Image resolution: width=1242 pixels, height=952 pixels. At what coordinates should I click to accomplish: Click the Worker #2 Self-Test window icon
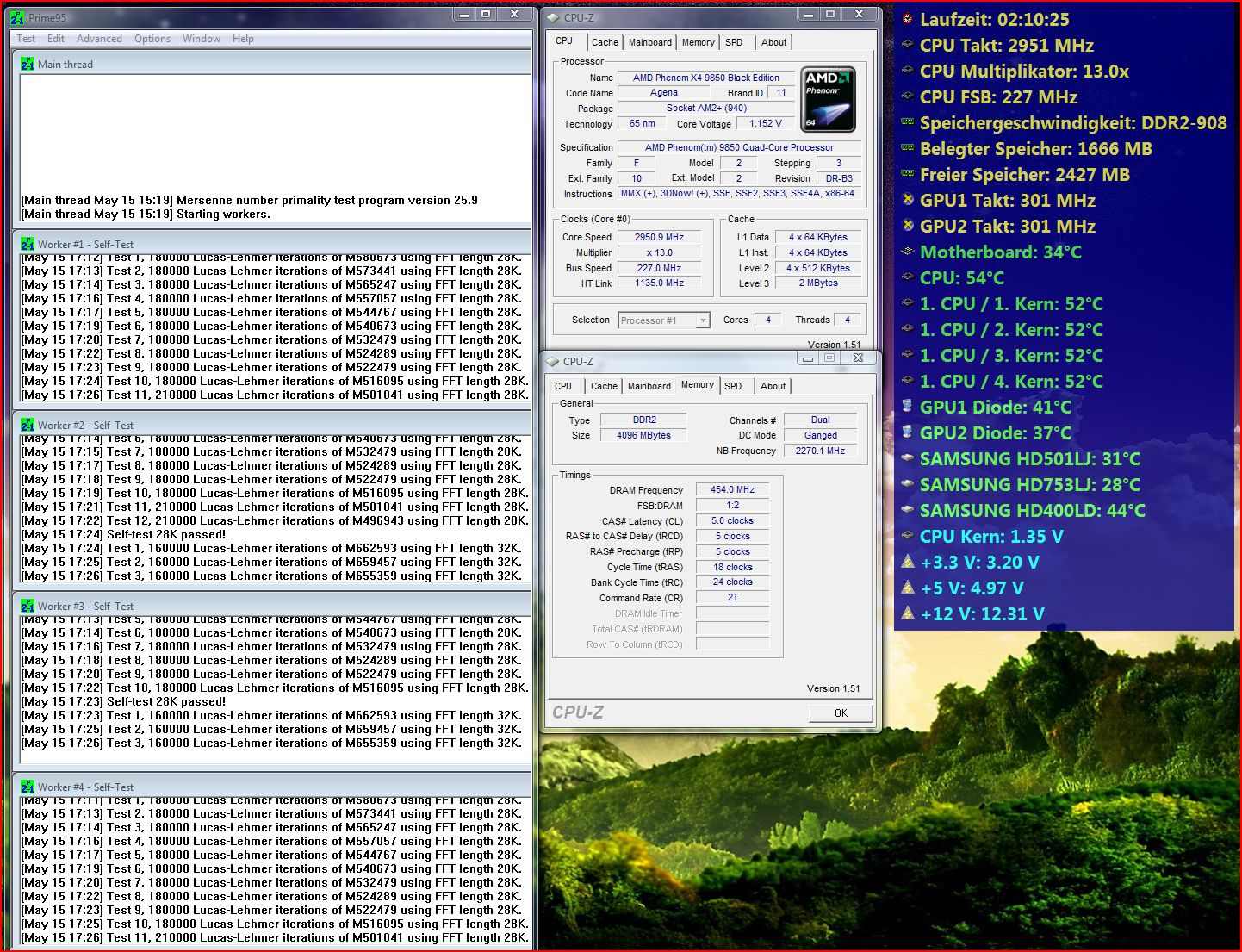[28, 425]
